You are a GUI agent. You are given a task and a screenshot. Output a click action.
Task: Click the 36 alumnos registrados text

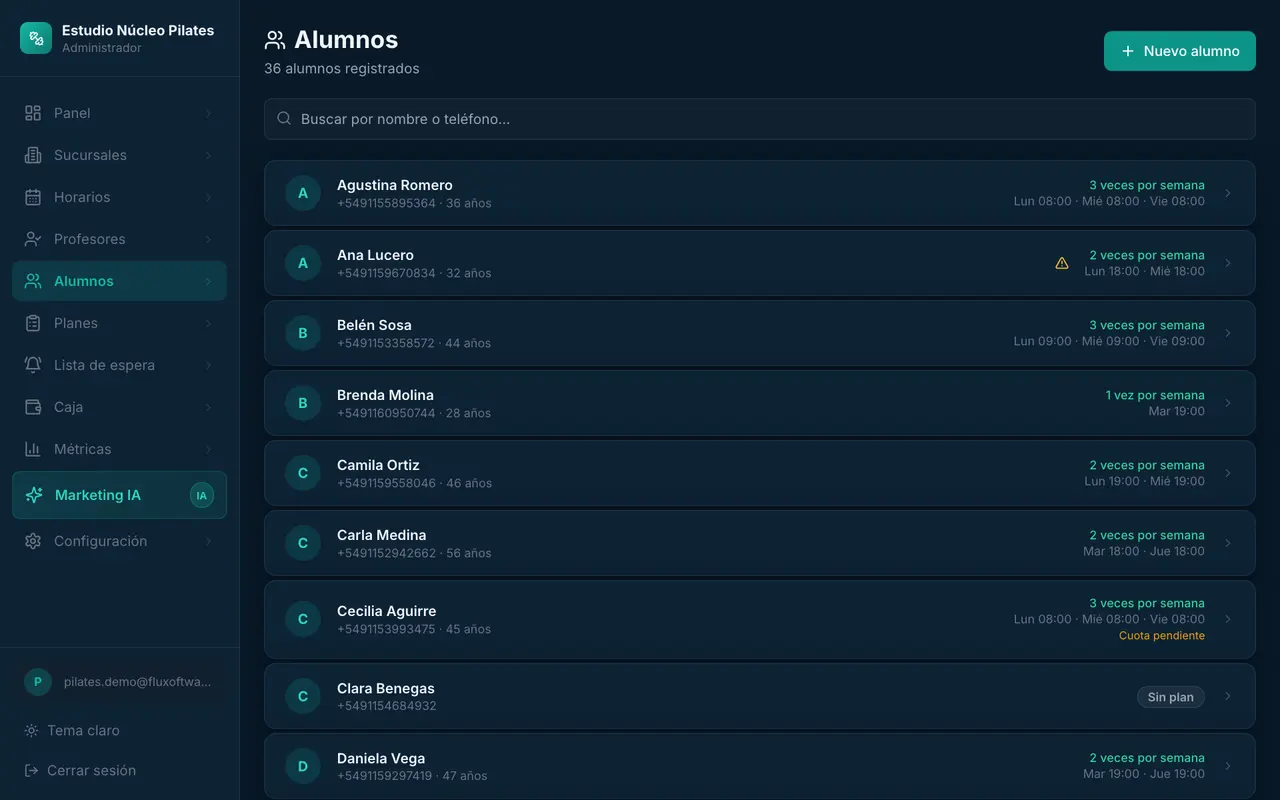click(x=342, y=69)
